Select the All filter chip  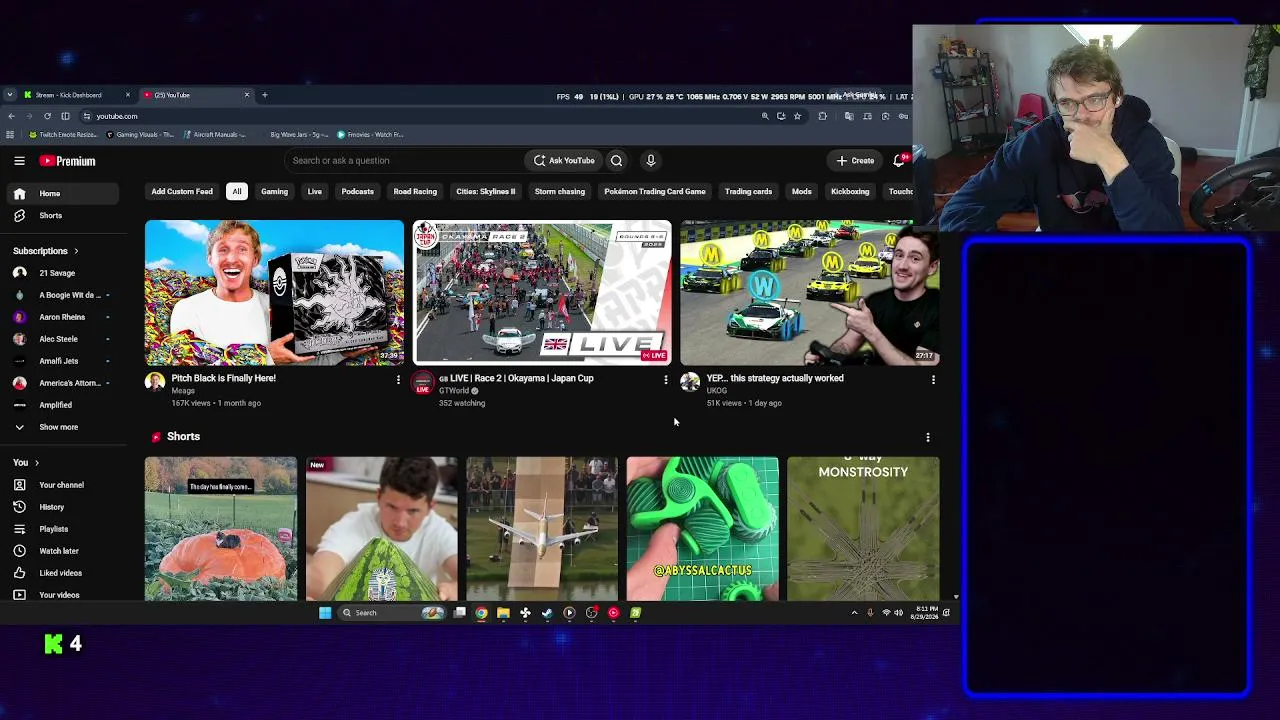[x=237, y=191]
